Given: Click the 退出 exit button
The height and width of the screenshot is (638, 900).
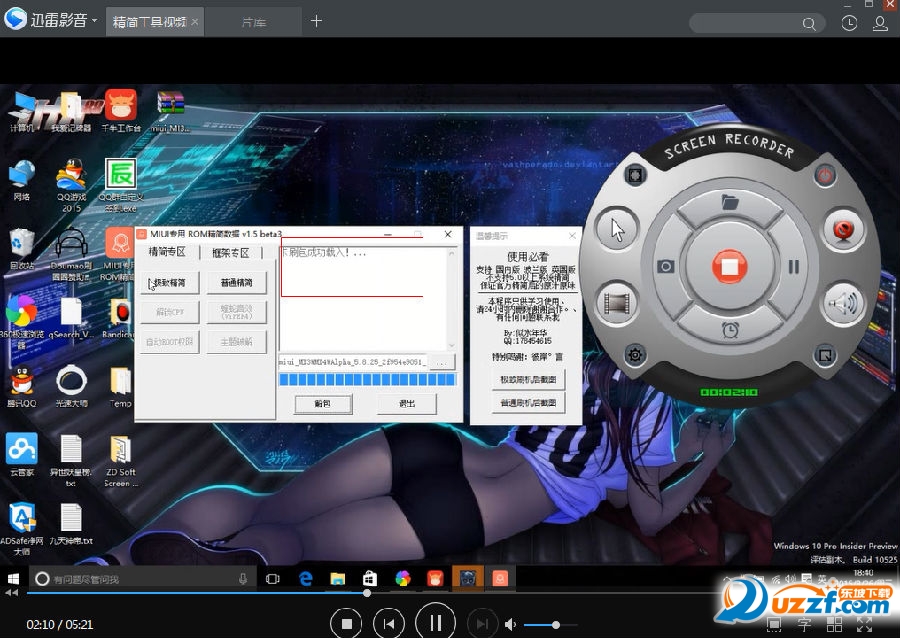Looking at the screenshot, I should click(x=406, y=404).
